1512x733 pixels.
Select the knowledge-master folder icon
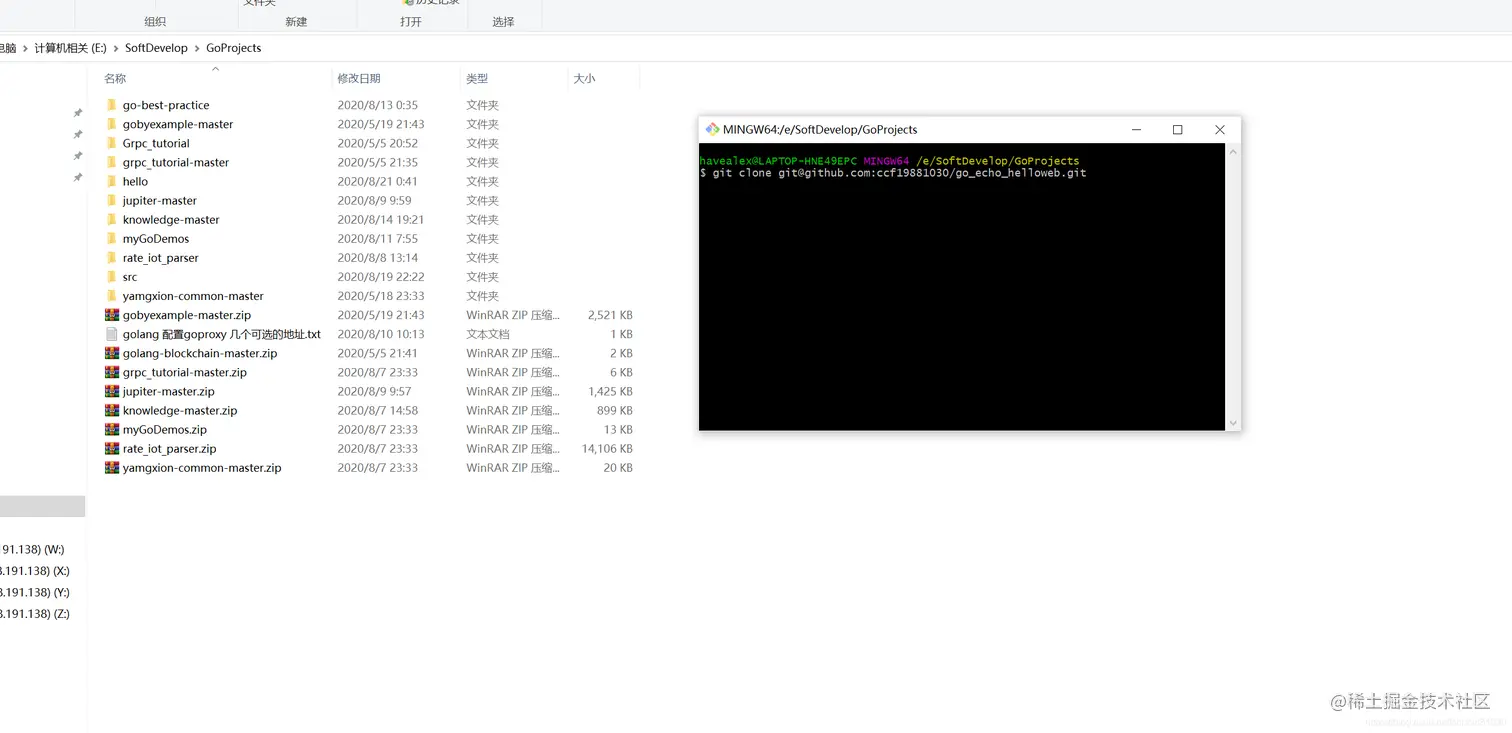111,219
